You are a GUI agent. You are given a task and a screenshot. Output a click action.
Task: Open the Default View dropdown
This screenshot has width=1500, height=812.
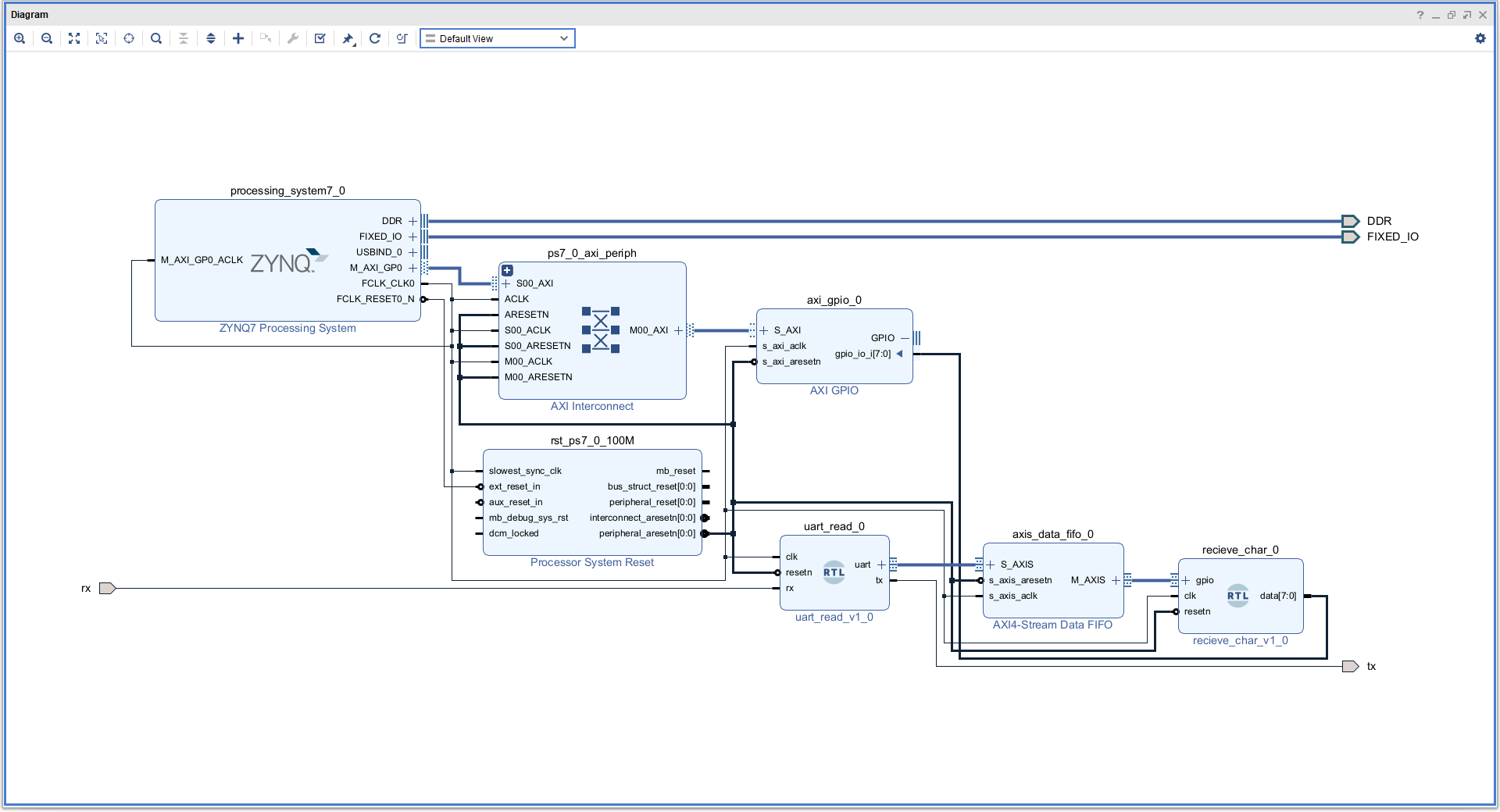pos(497,38)
